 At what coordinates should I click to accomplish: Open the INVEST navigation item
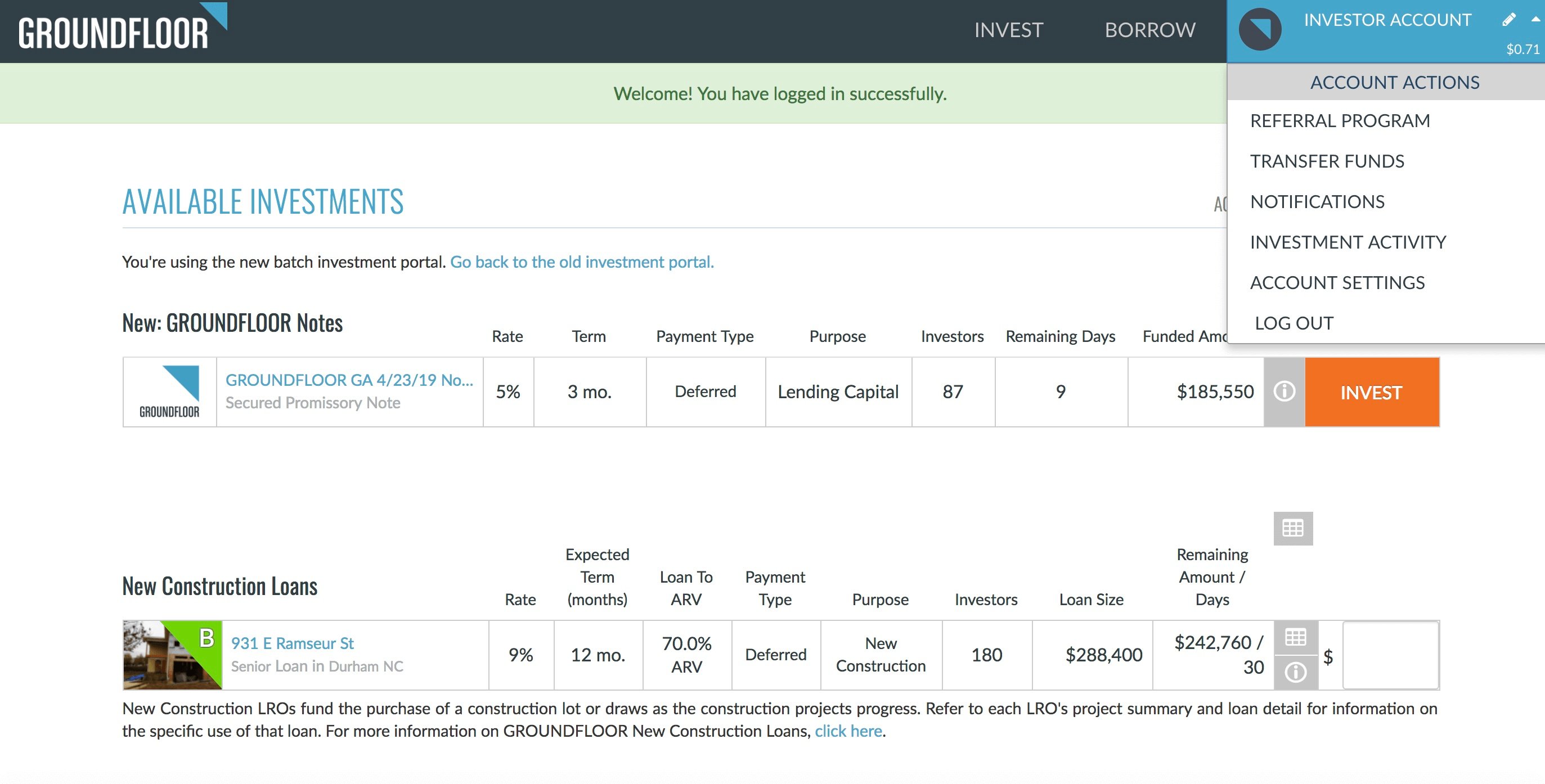(x=1009, y=30)
